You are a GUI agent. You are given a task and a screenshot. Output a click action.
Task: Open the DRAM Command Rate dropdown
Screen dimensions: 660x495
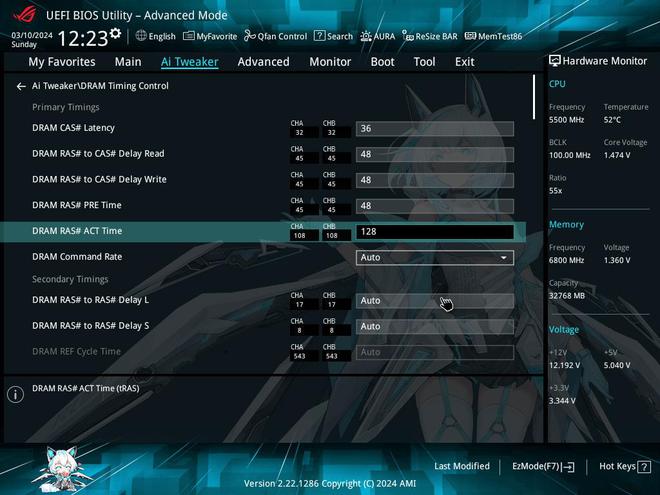435,258
